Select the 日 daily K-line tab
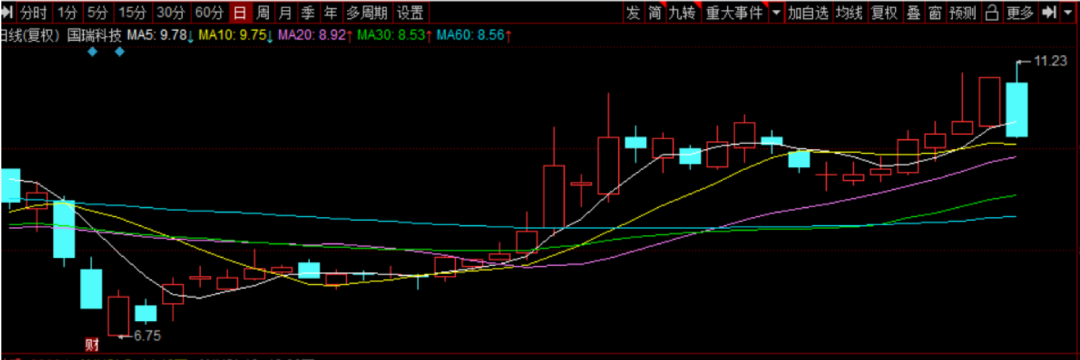1080x360 pixels. point(240,12)
